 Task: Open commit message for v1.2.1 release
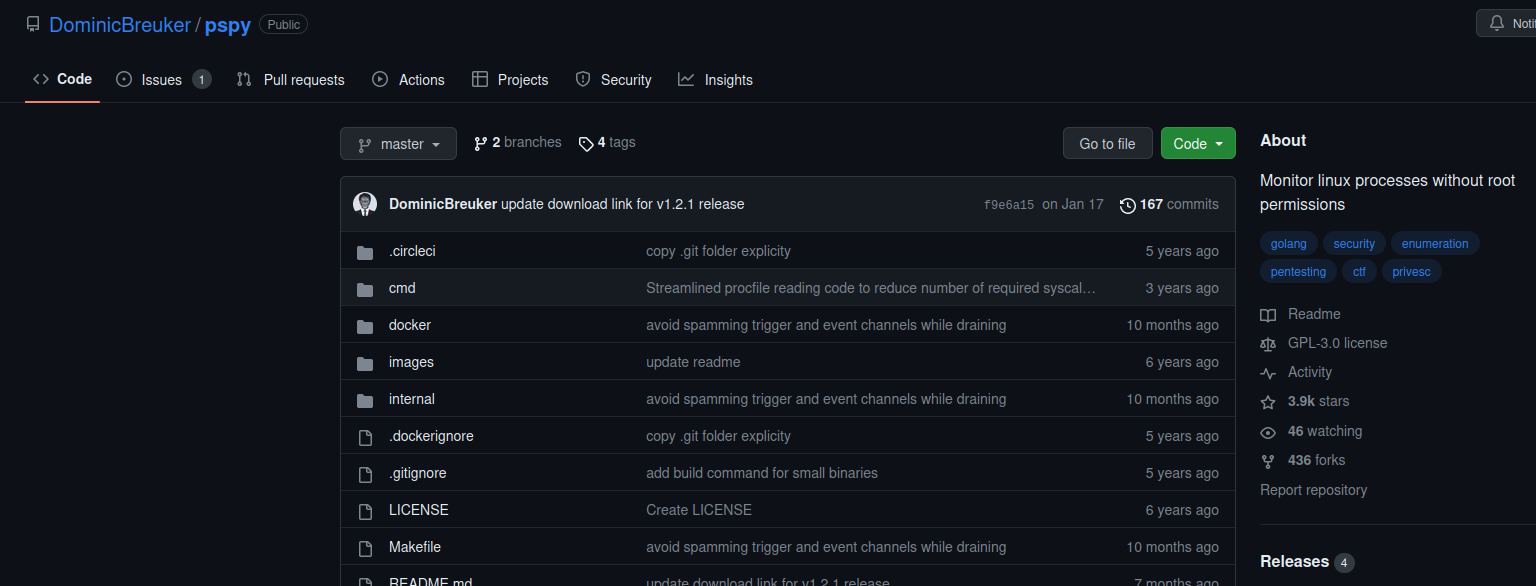pos(623,204)
